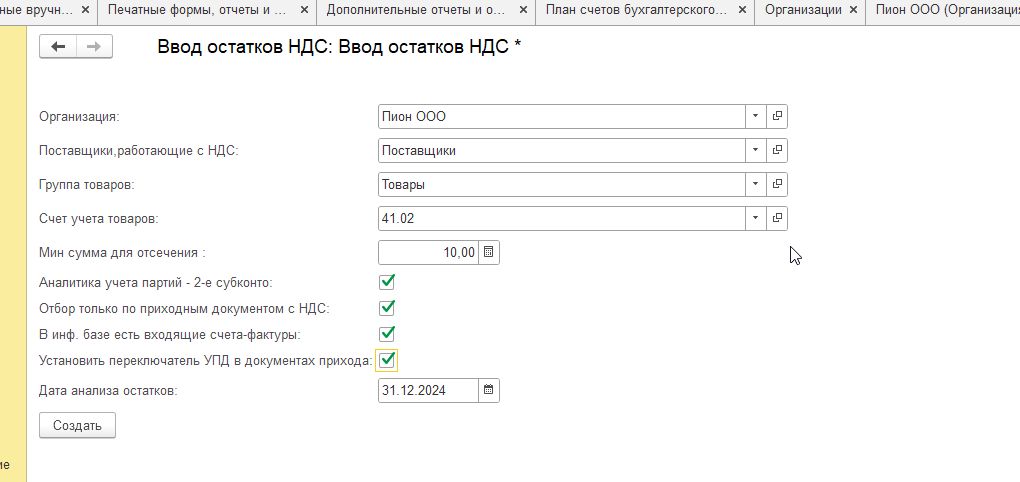Open the Организация field's open-form icon
This screenshot has width=1020, height=482.
[777, 116]
